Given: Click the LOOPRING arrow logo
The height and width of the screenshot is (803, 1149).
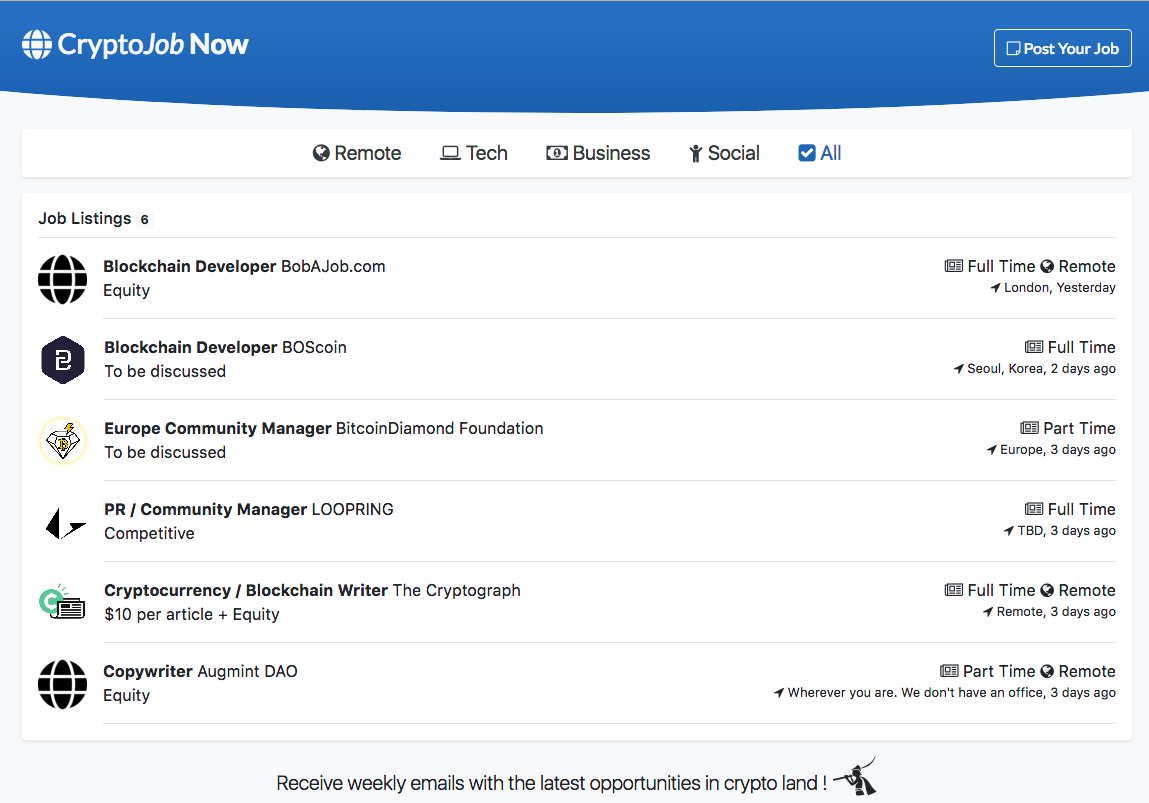Looking at the screenshot, I should point(65,523).
